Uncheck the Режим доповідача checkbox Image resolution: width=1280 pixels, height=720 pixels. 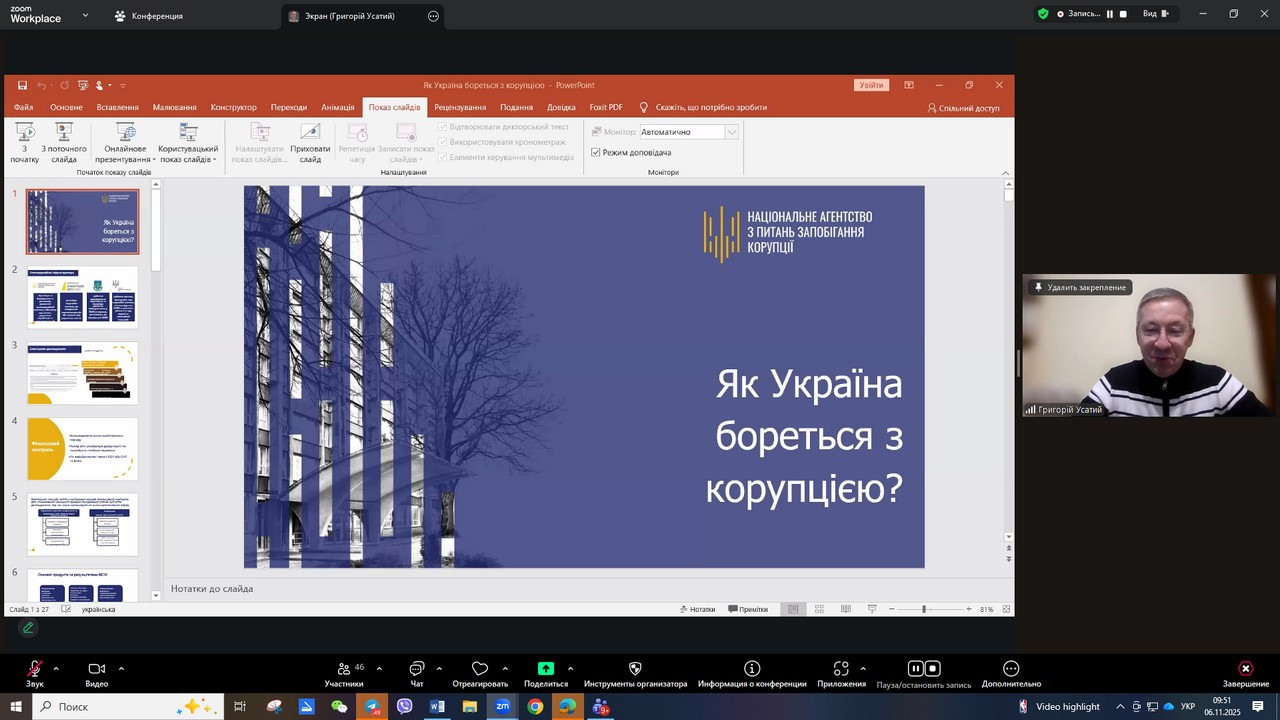pyautogui.click(x=596, y=153)
